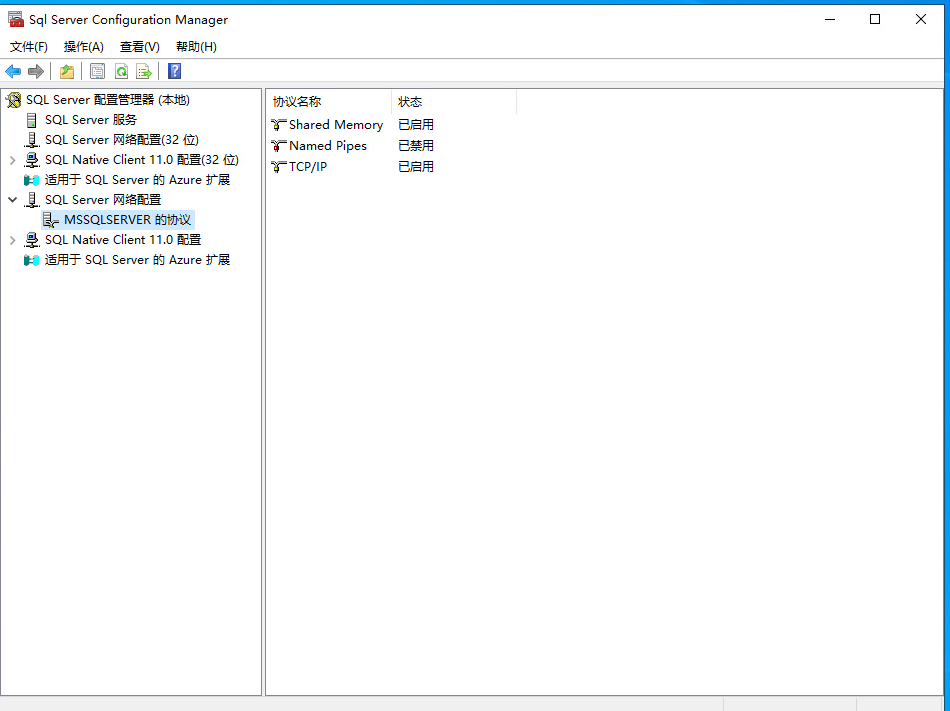
Task: Select SQL Server 配置管理器 (本地) root node
Action: click(108, 100)
